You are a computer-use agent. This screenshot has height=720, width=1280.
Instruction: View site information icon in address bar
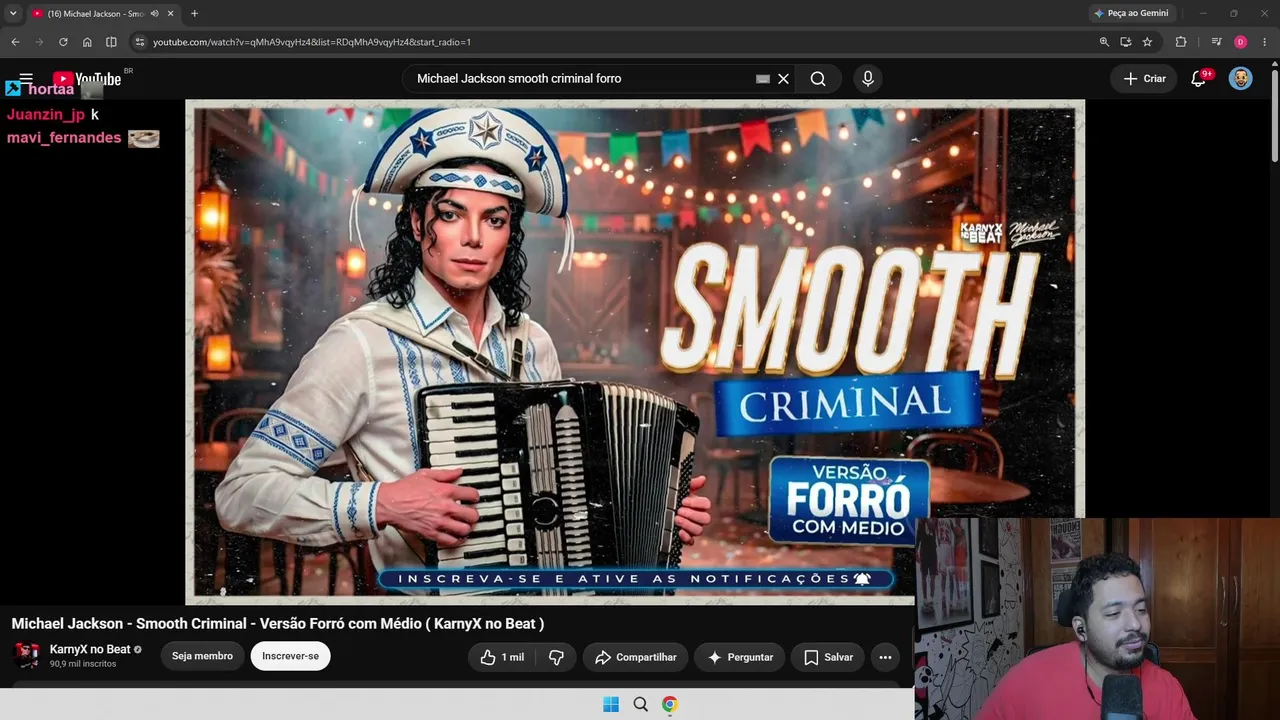140,42
